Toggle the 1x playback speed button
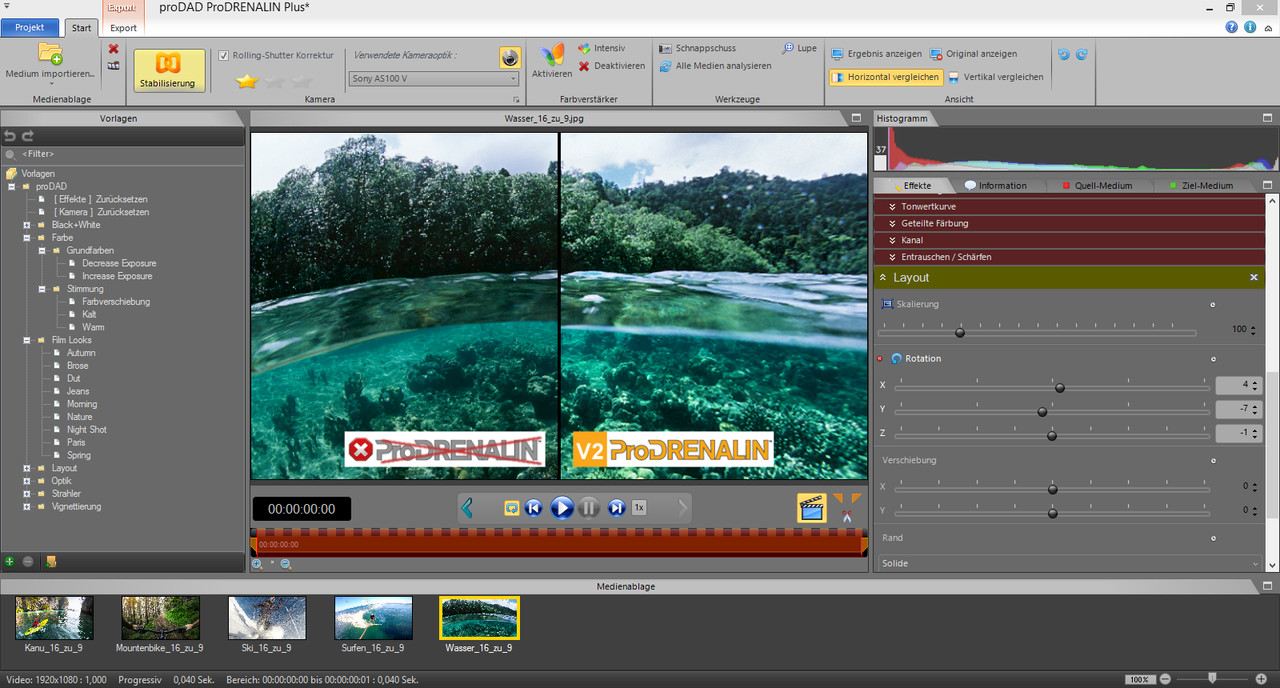 [639, 508]
